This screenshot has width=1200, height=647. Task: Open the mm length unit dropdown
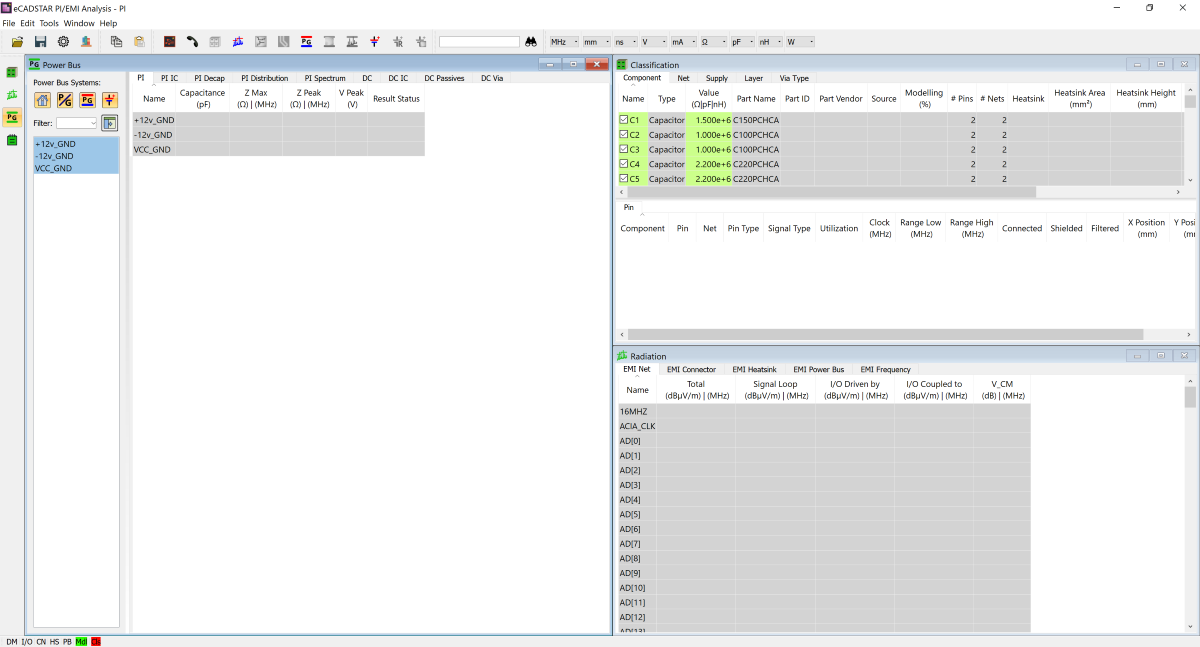click(596, 42)
